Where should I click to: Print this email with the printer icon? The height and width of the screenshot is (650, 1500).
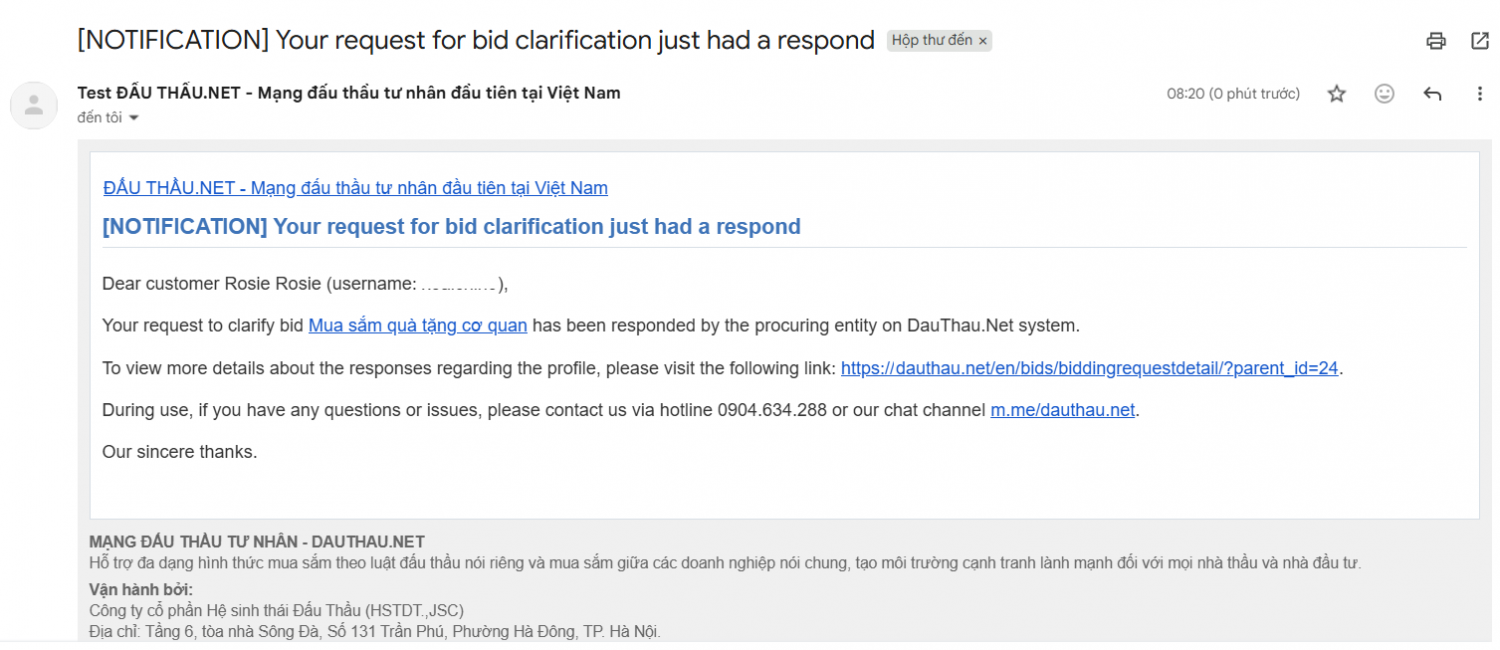pos(1436,41)
